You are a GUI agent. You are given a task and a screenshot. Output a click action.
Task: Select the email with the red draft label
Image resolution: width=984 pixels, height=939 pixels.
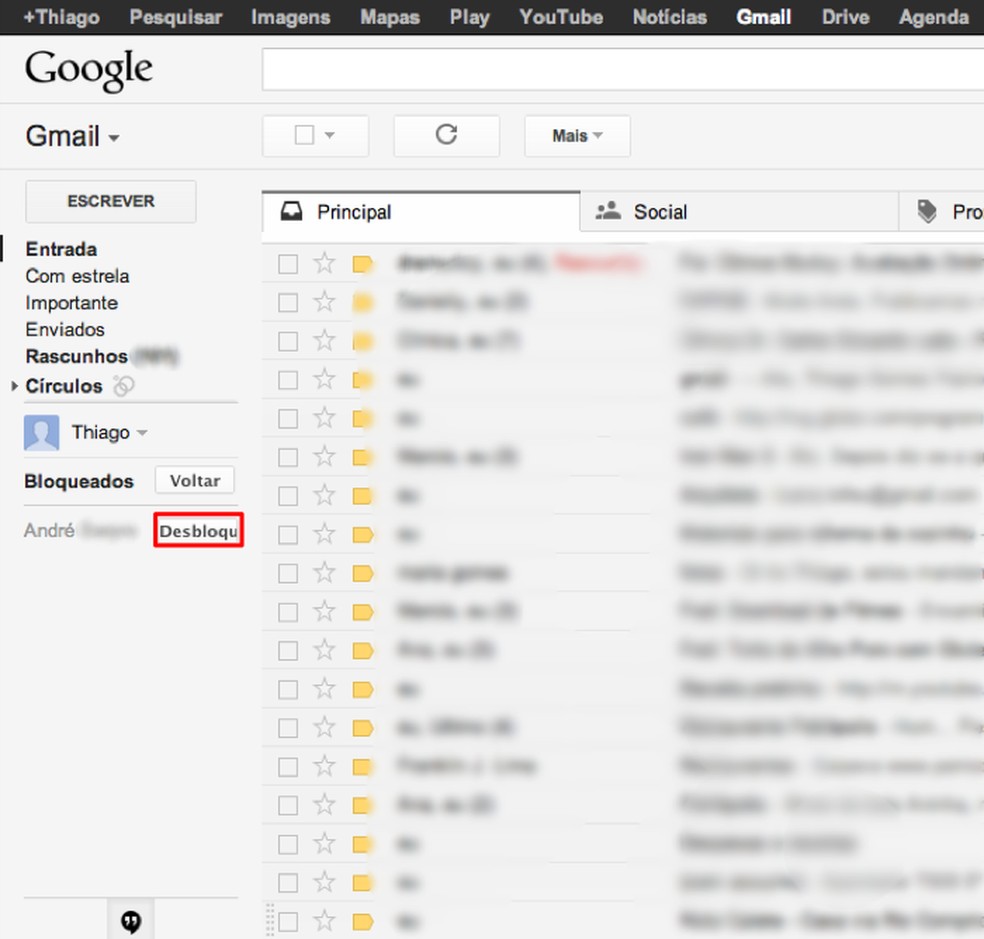[x=288, y=264]
